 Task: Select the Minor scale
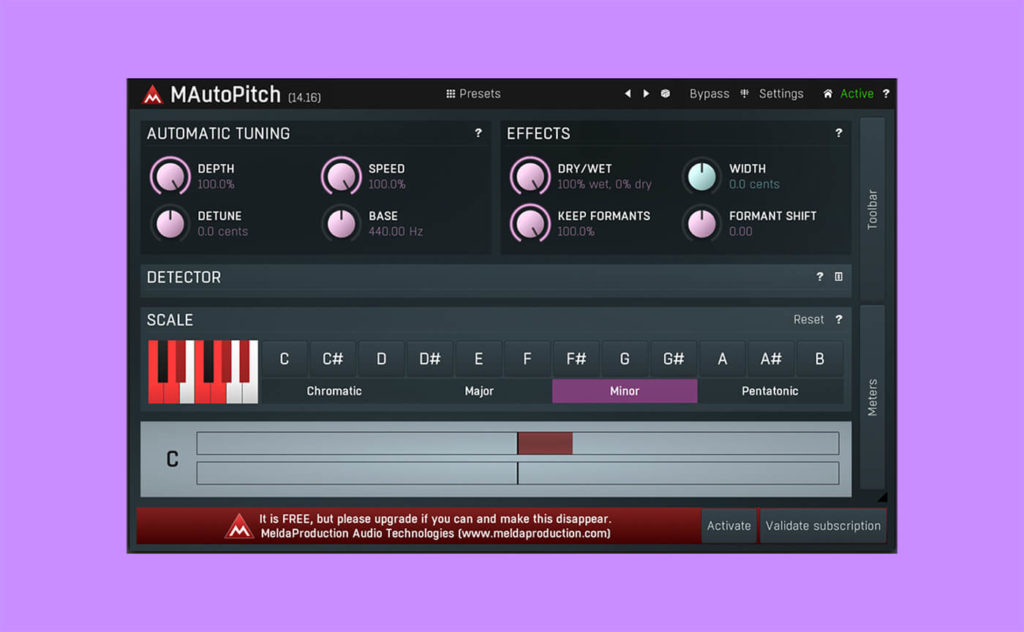click(x=624, y=390)
